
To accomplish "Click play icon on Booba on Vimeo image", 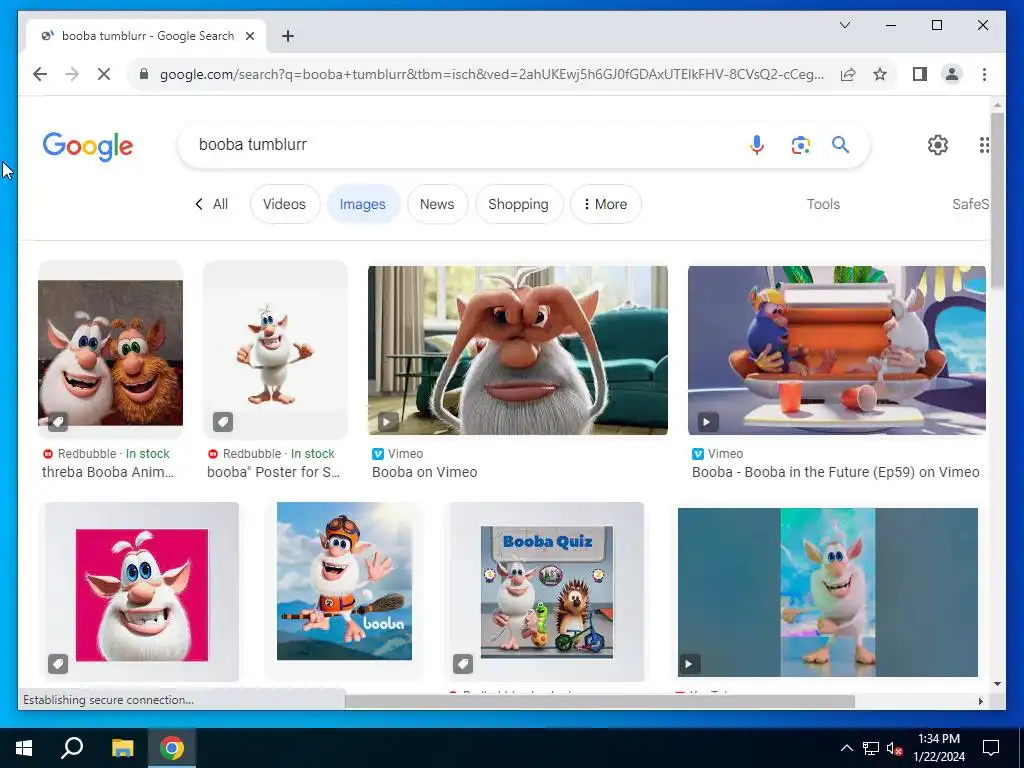I will click(x=387, y=422).
